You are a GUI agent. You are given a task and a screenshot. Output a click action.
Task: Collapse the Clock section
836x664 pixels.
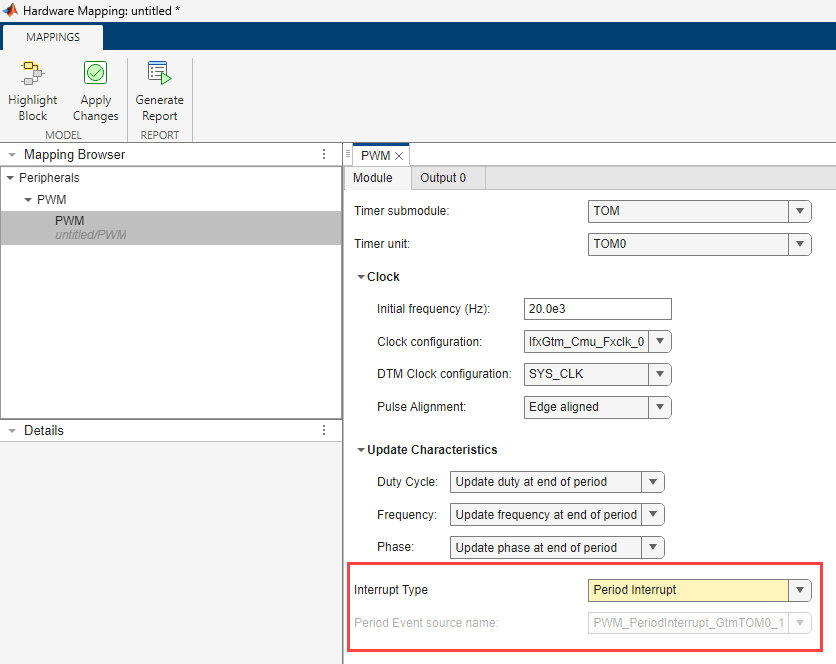tap(361, 276)
